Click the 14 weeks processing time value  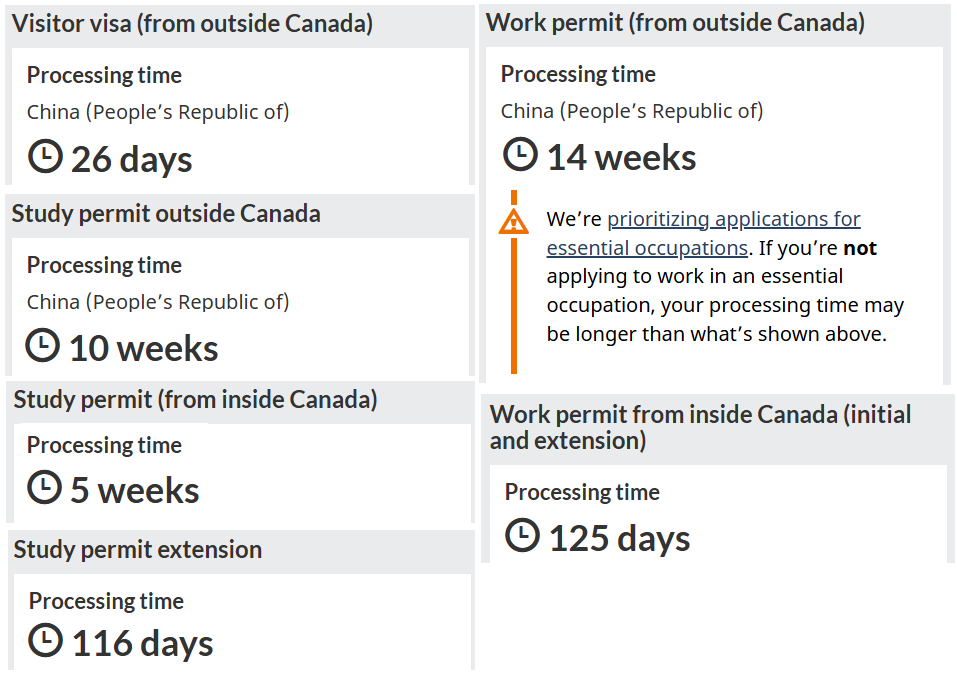point(621,157)
